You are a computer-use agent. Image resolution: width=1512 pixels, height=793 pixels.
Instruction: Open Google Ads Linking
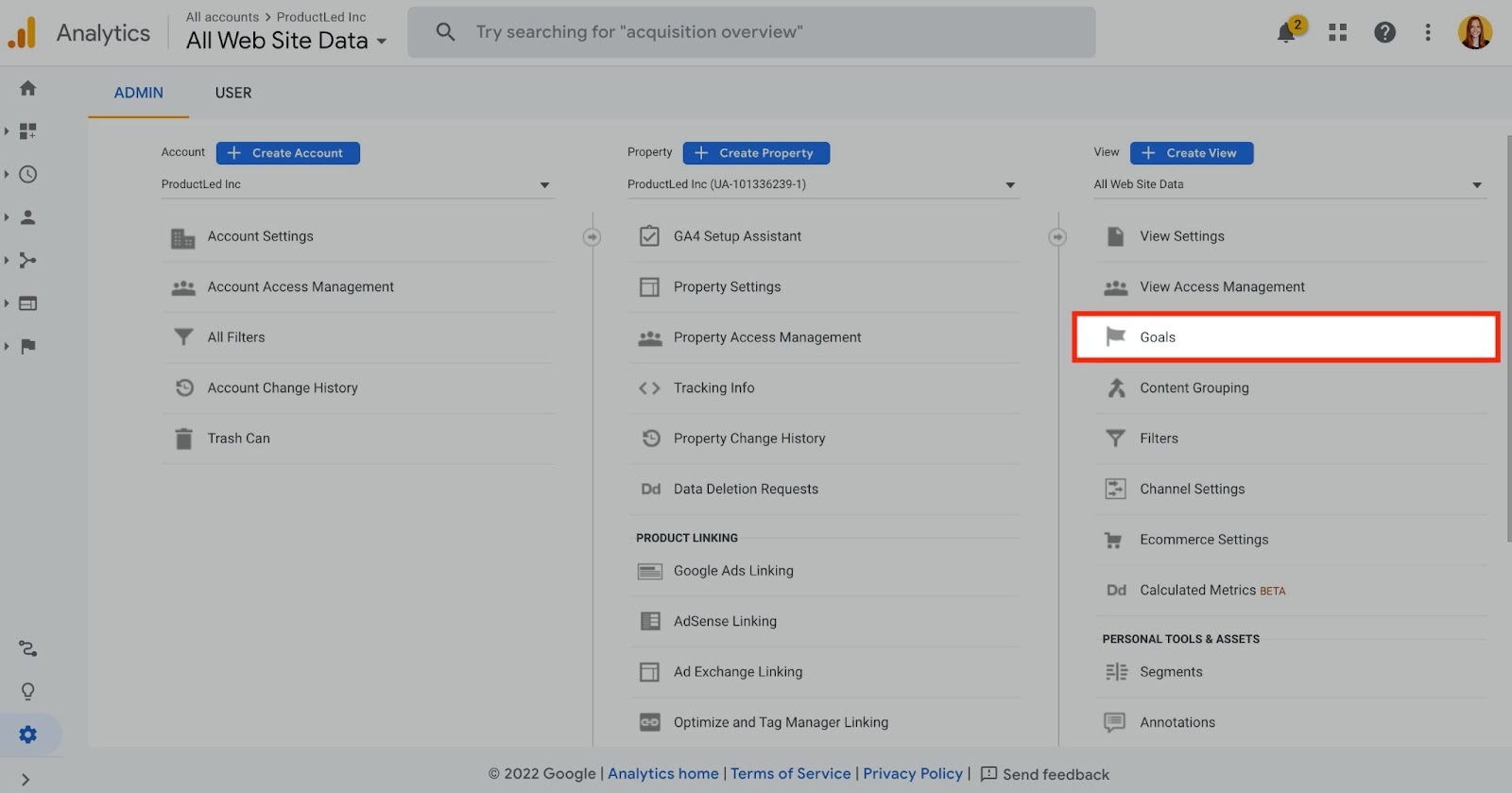[825, 571]
